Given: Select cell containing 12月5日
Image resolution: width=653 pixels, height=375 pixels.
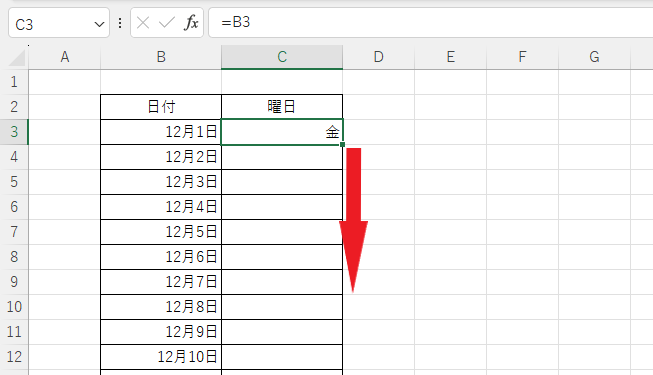Looking at the screenshot, I should [x=161, y=232].
